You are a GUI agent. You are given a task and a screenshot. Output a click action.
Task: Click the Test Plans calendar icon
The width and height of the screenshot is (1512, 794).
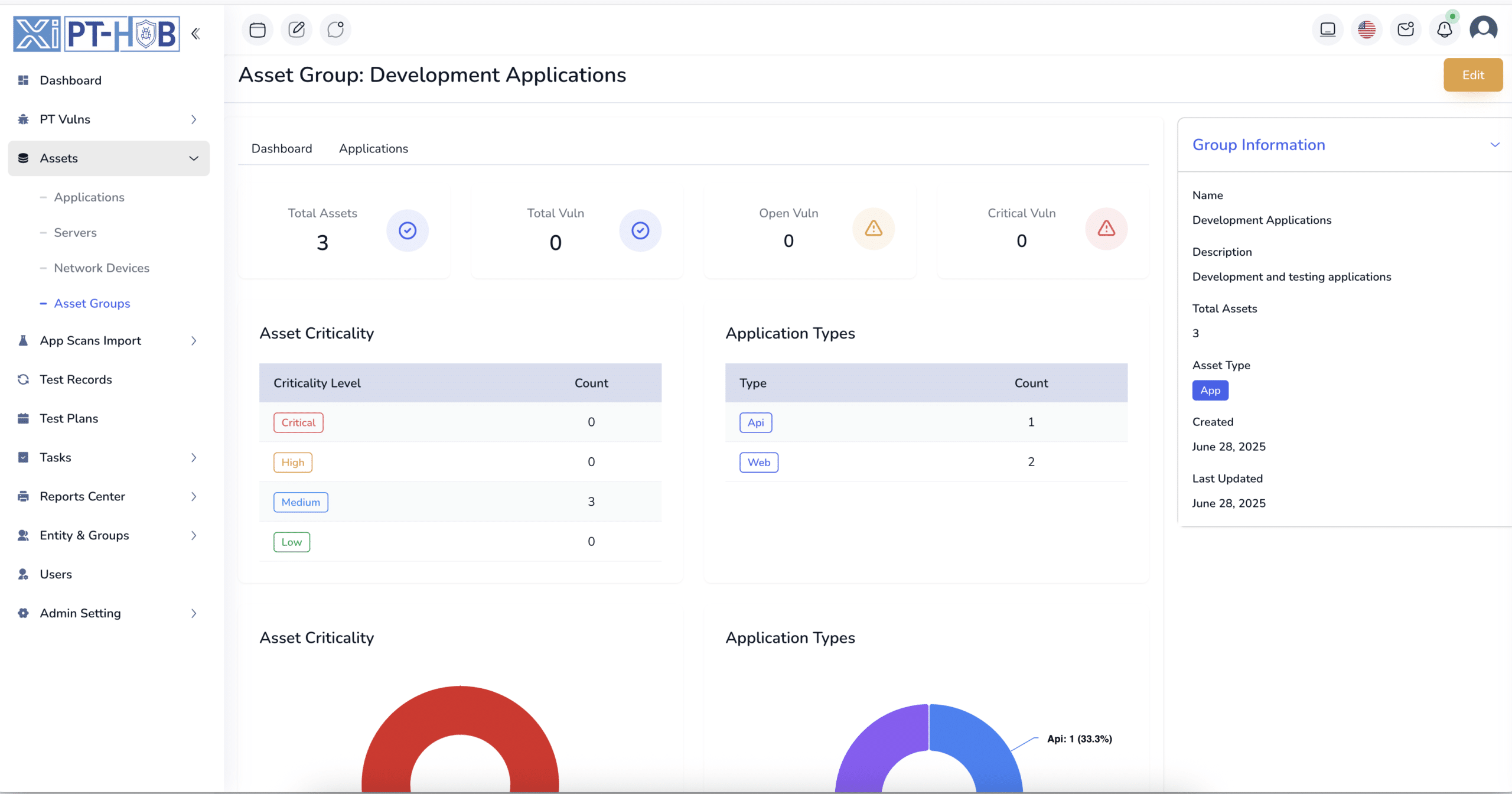point(24,418)
